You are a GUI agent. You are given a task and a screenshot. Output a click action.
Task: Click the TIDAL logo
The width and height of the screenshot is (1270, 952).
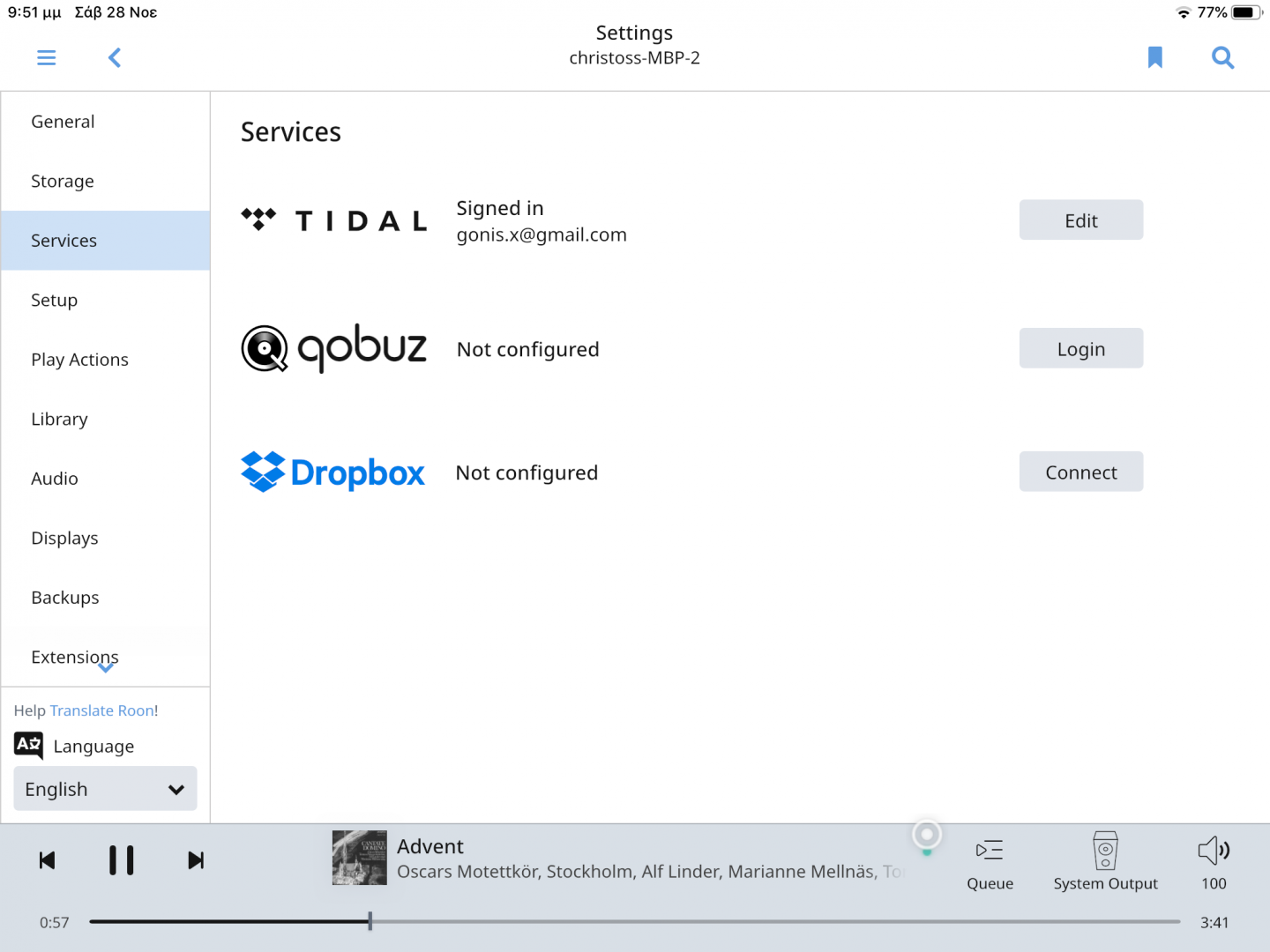pos(334,220)
